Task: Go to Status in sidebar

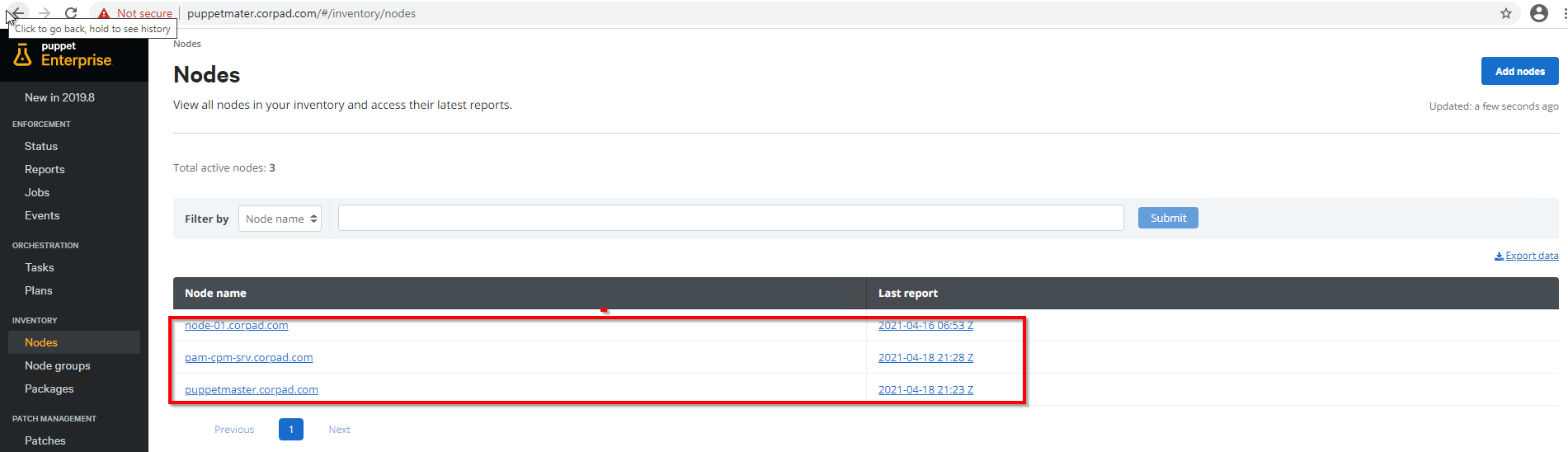Action: point(41,146)
